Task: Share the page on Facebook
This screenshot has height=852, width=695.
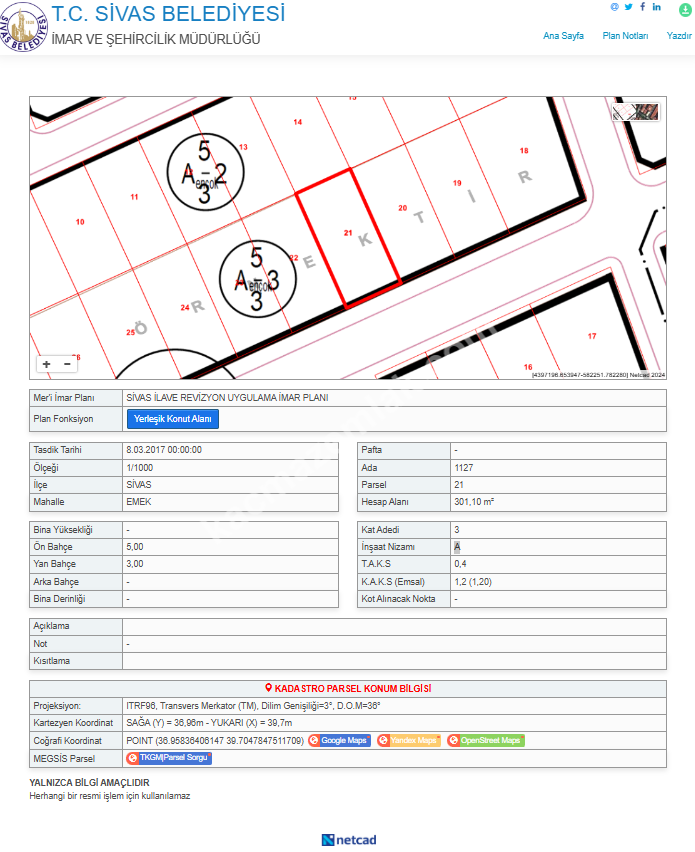Action: 642,7
